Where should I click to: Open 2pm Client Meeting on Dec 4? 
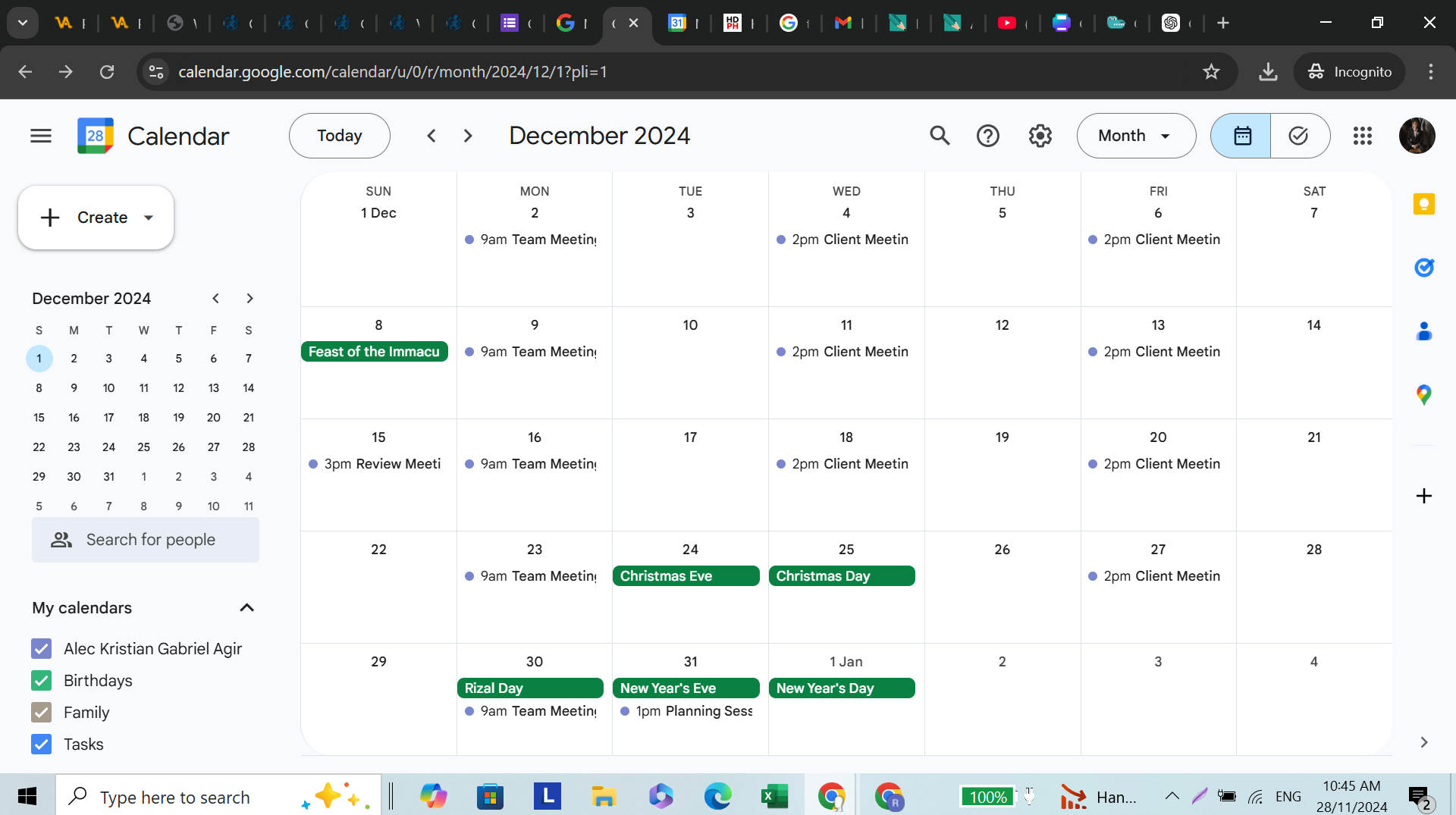tap(843, 240)
